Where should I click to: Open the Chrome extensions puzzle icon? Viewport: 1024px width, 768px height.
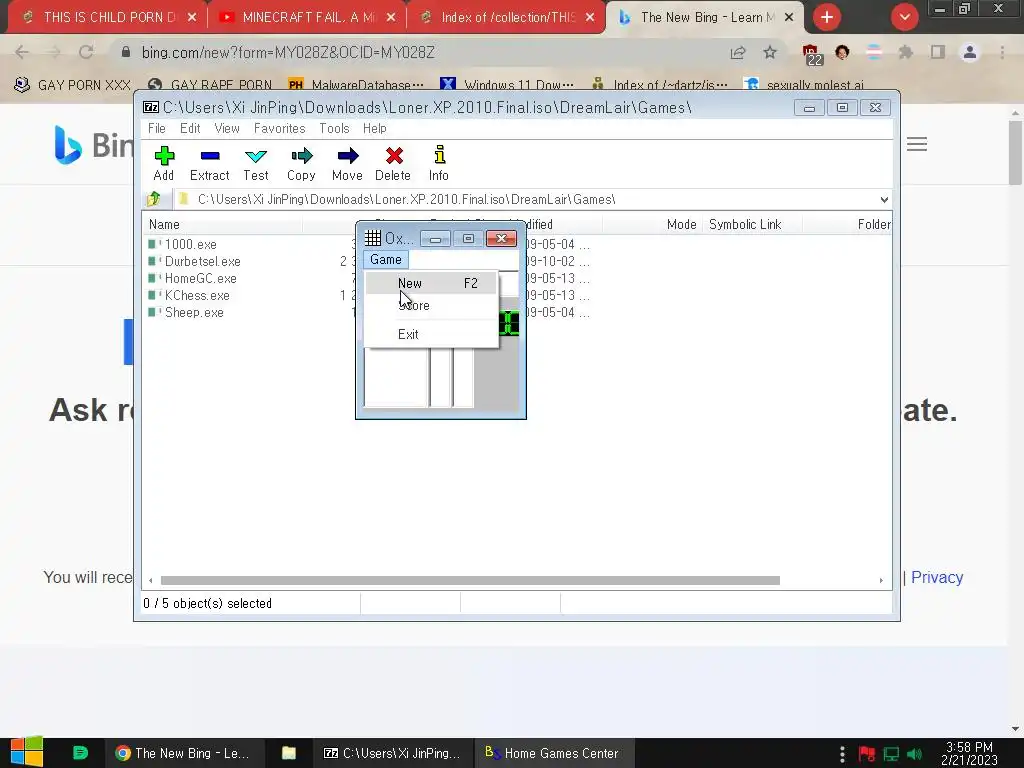point(905,52)
